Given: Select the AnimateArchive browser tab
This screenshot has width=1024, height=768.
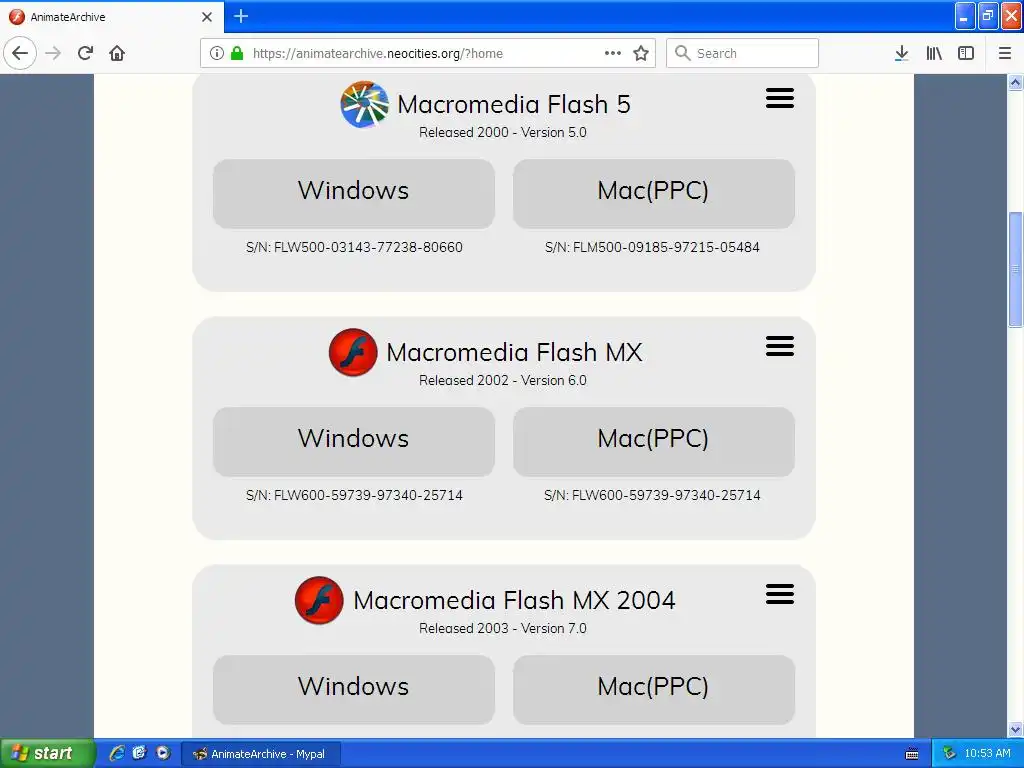Looking at the screenshot, I should coord(112,17).
